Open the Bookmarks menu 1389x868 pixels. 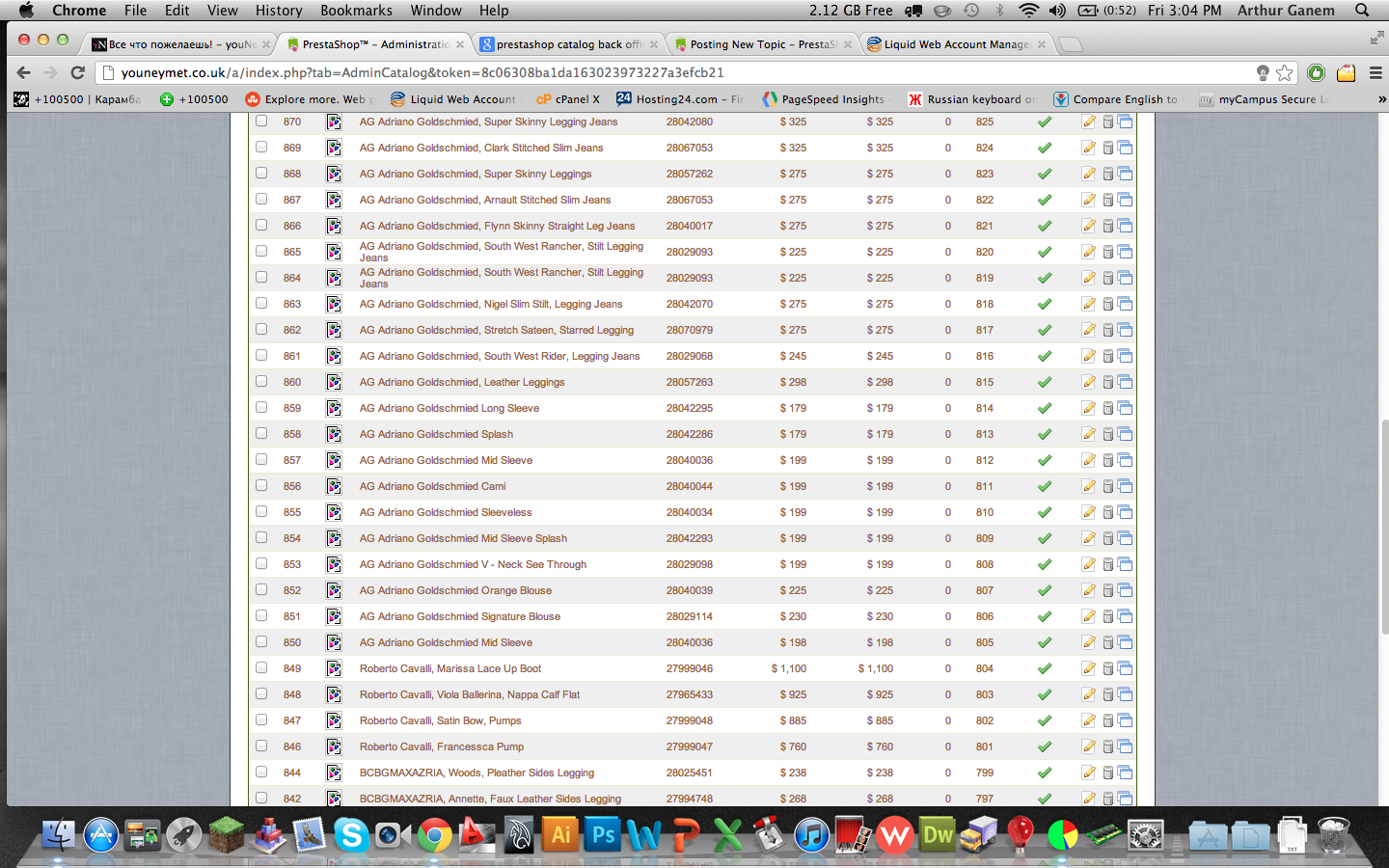coord(356,11)
